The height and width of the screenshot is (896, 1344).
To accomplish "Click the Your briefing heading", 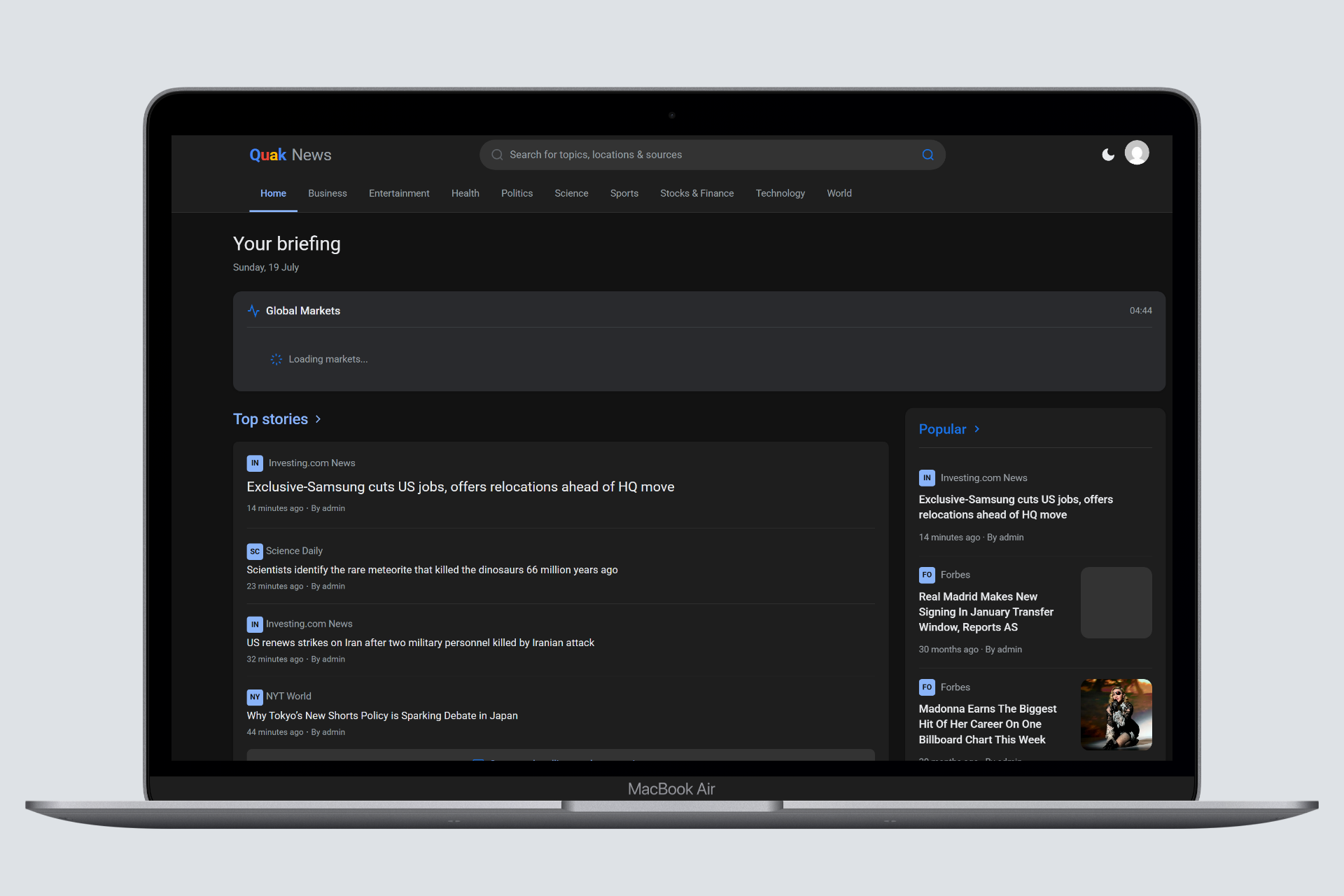I will coord(287,244).
